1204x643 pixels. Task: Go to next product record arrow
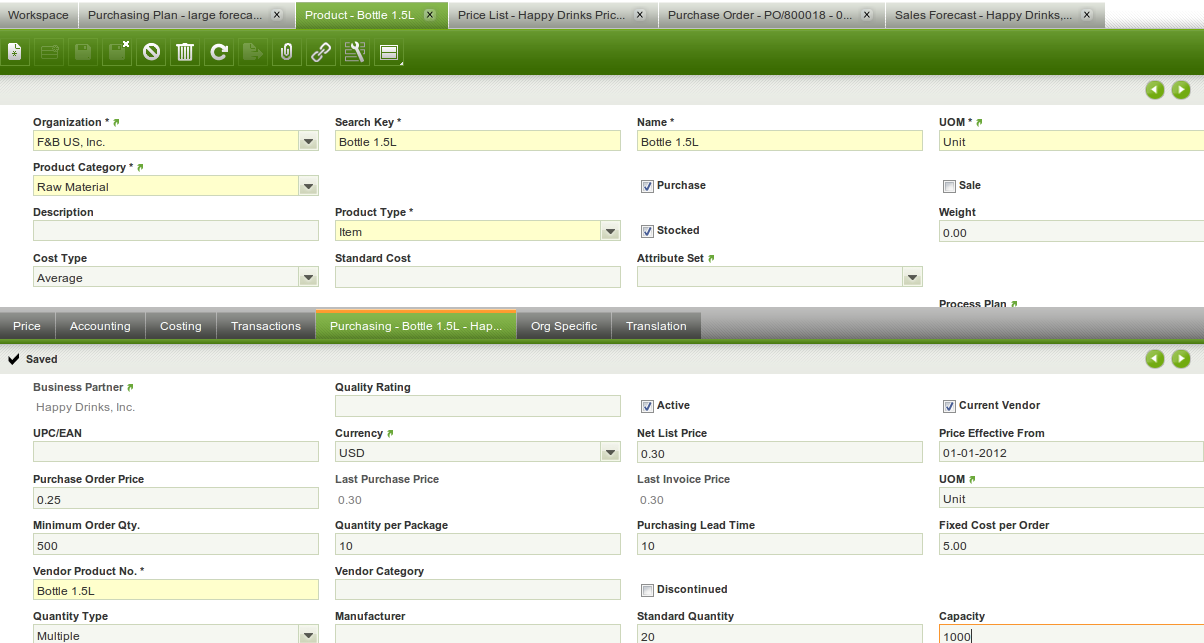point(1181,90)
